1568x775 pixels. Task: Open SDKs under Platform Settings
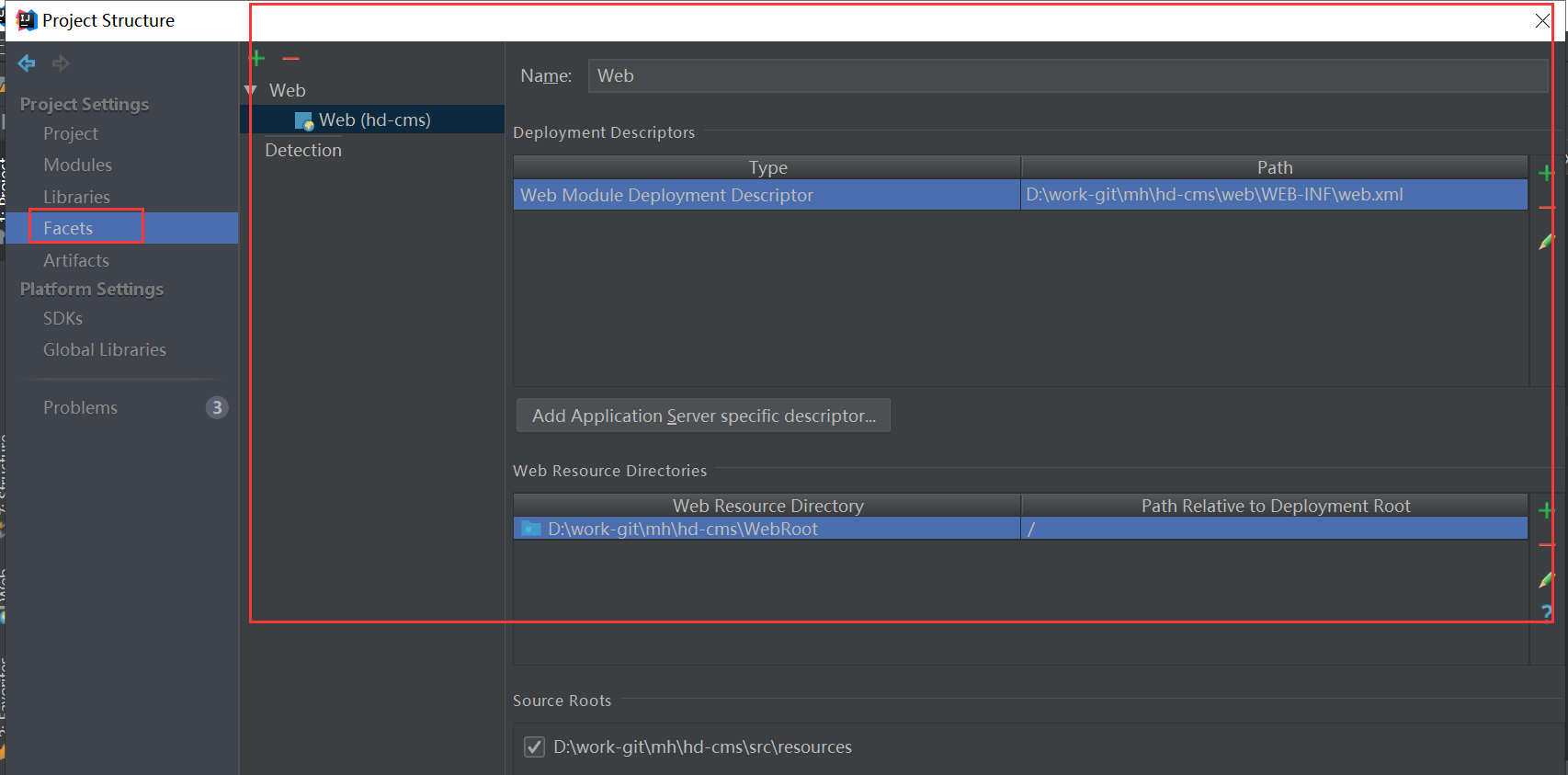(x=62, y=318)
